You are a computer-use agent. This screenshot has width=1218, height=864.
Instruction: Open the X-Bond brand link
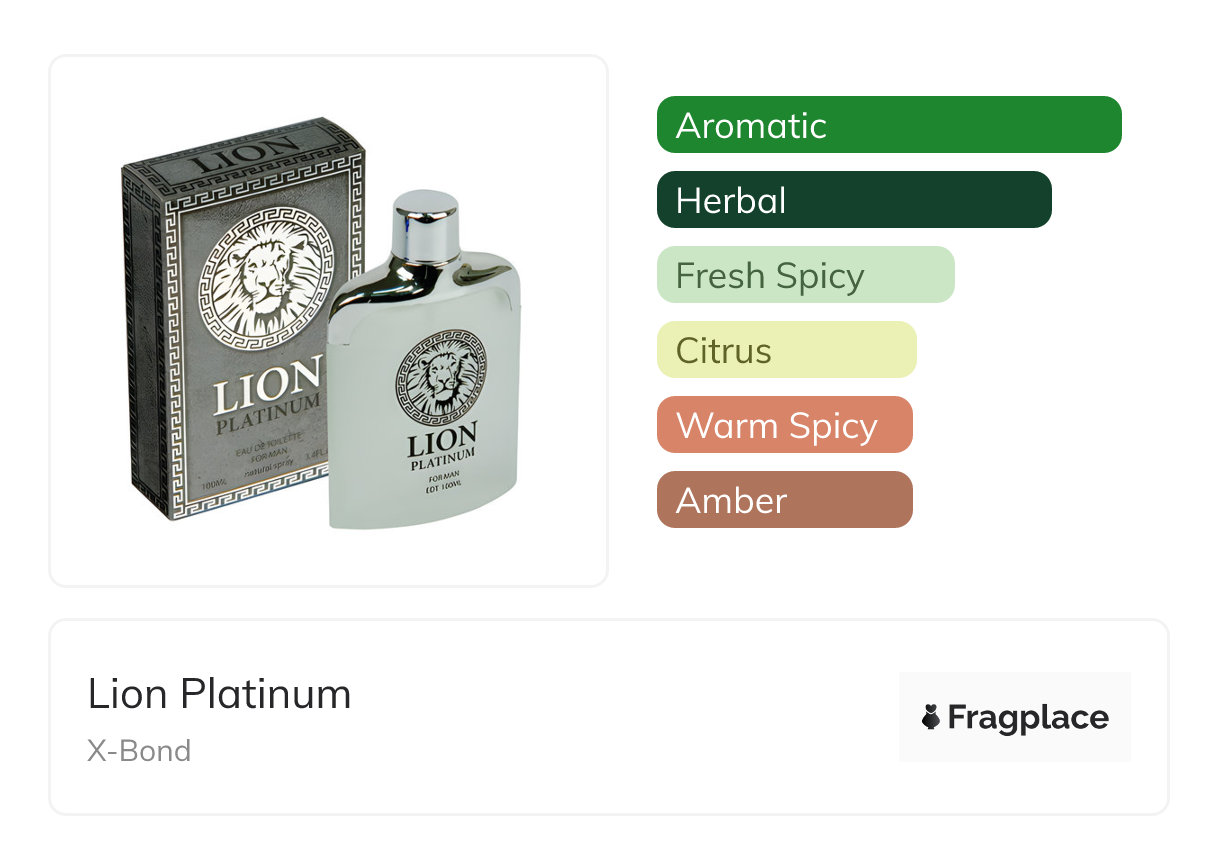pyautogui.click(x=139, y=751)
